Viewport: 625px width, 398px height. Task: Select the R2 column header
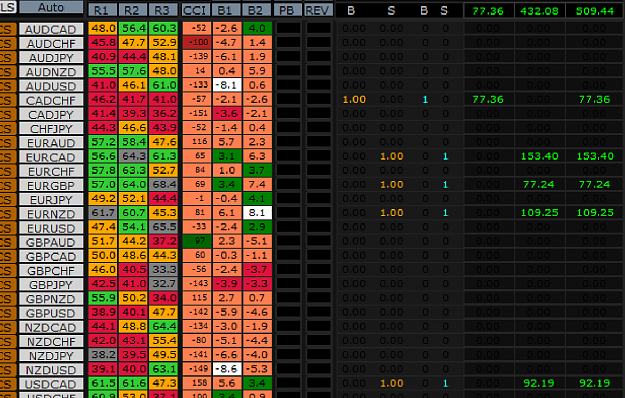(133, 10)
